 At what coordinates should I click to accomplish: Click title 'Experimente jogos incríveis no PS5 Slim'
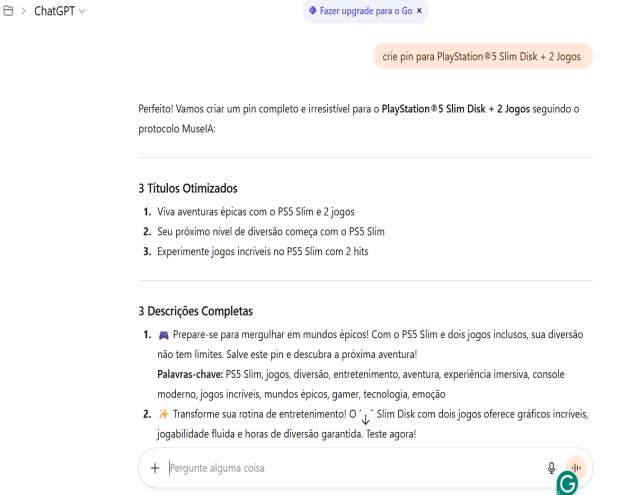coord(262,251)
